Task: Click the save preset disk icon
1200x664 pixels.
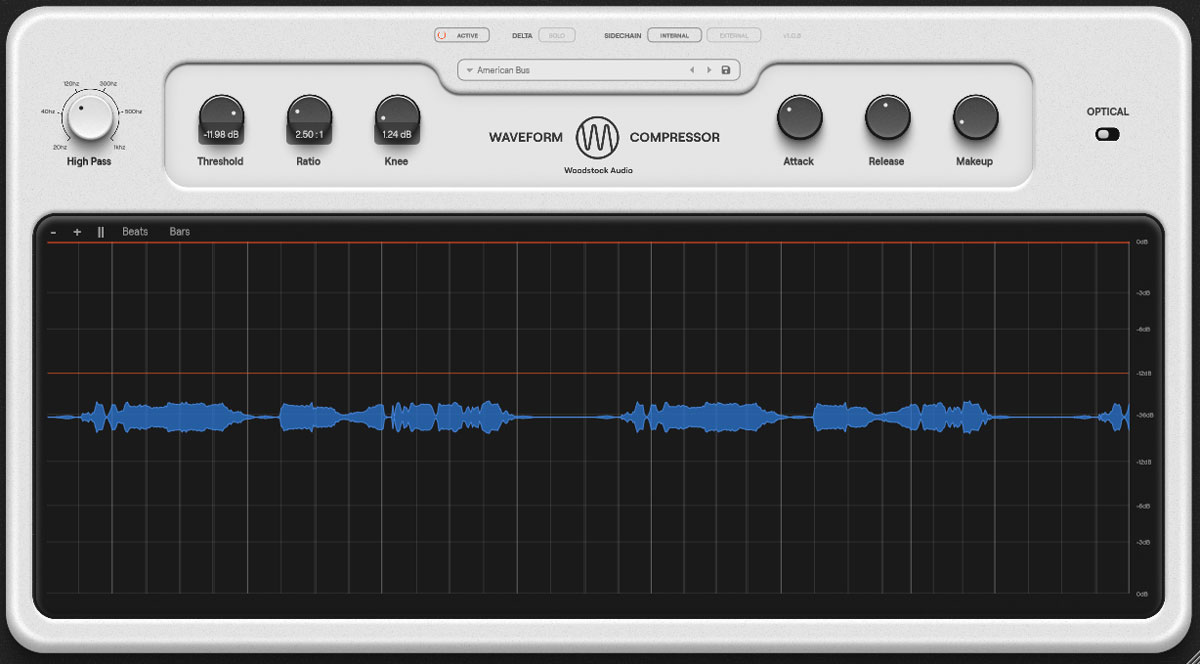Action: point(726,69)
